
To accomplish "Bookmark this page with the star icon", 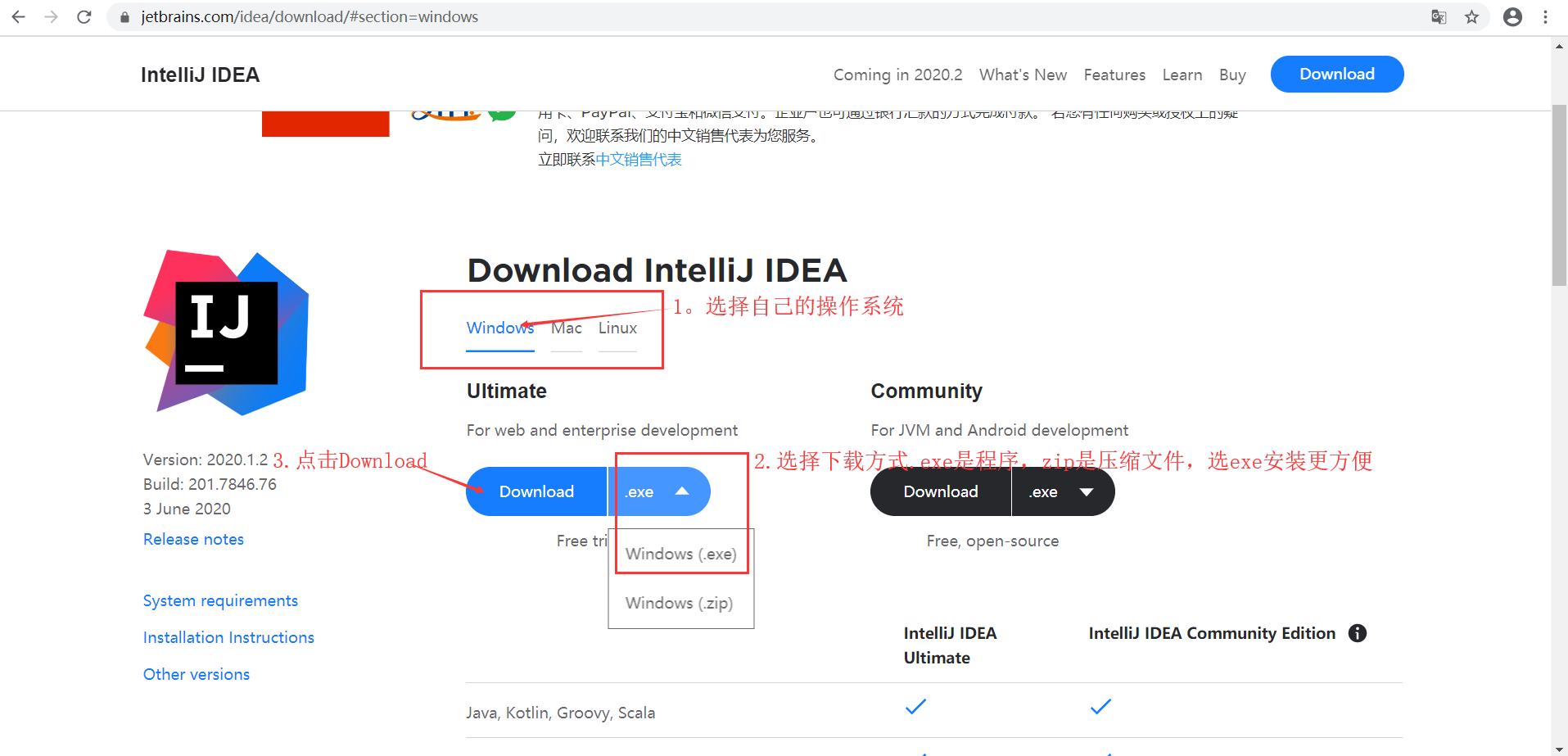I will point(1471,16).
